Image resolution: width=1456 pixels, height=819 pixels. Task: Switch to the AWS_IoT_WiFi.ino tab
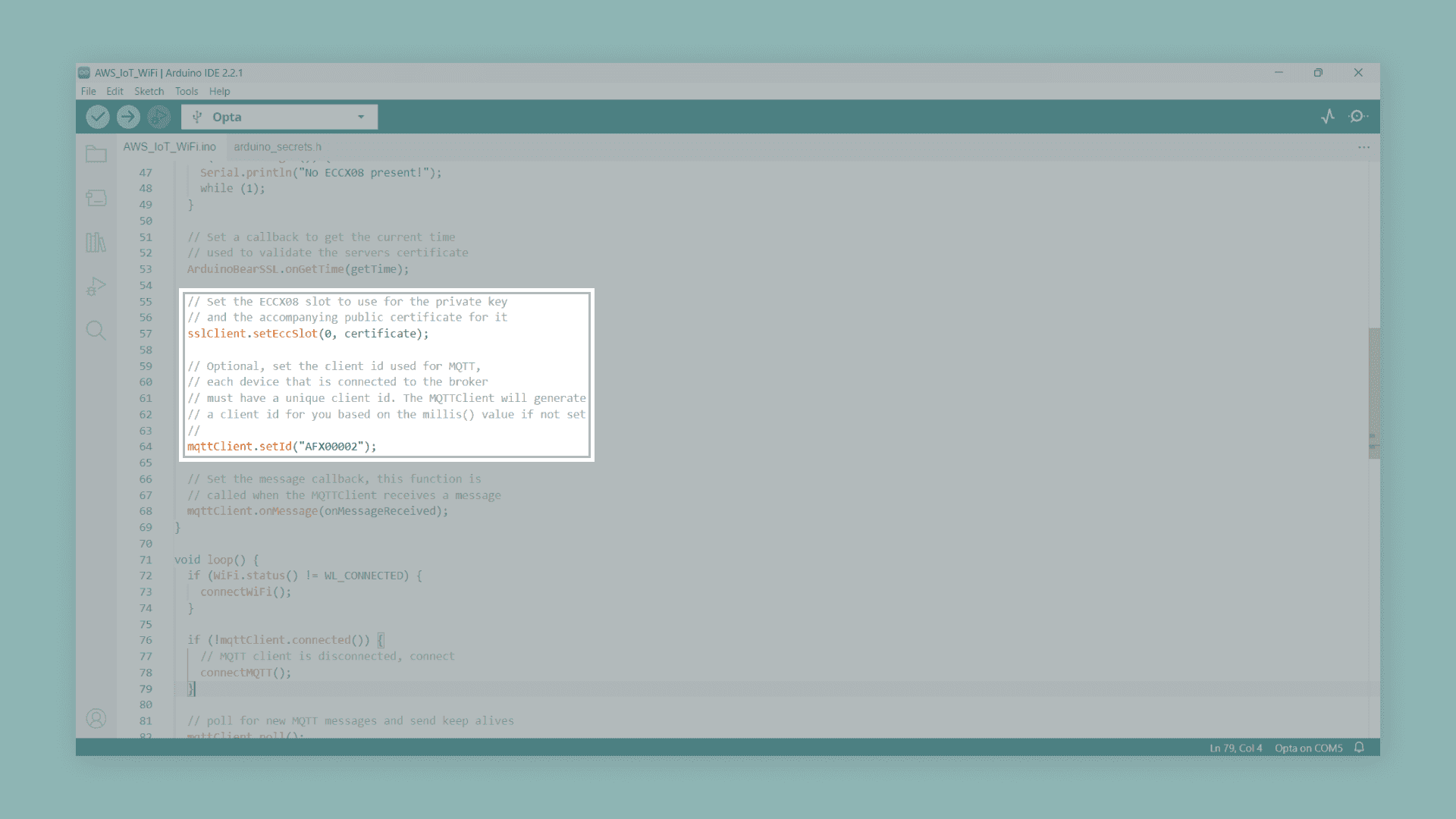point(170,146)
